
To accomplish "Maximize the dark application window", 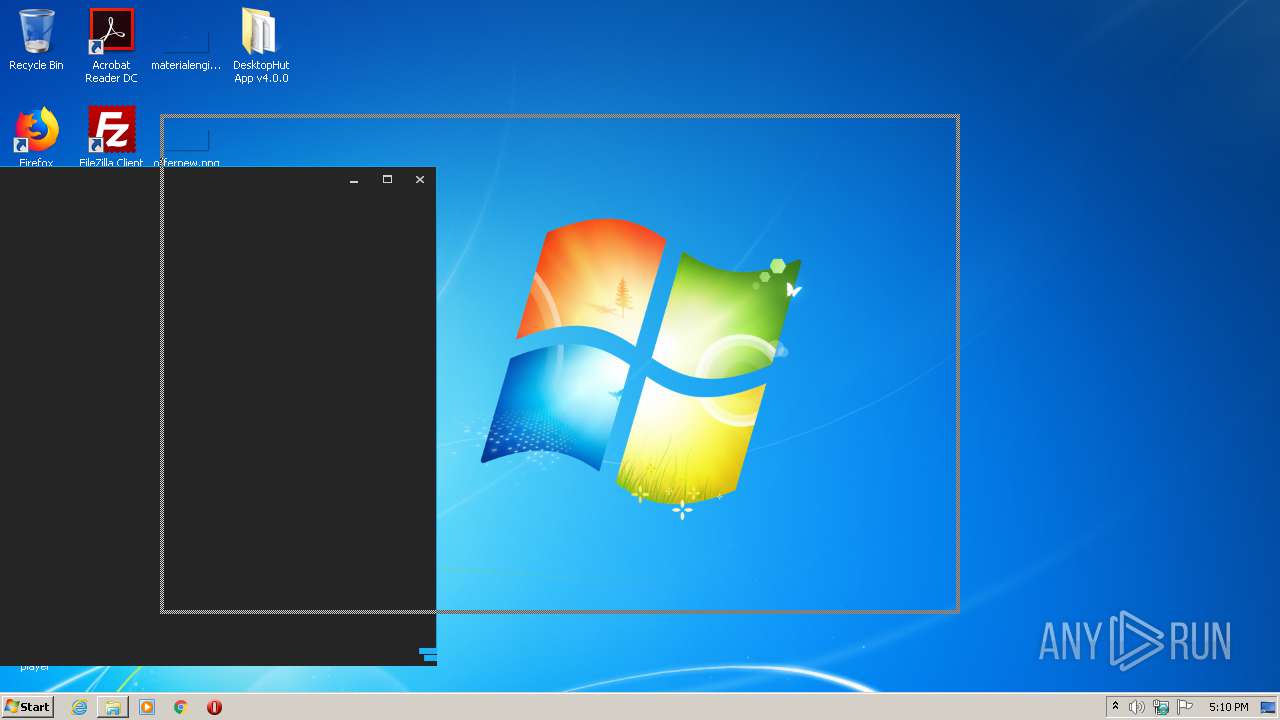I will [387, 180].
